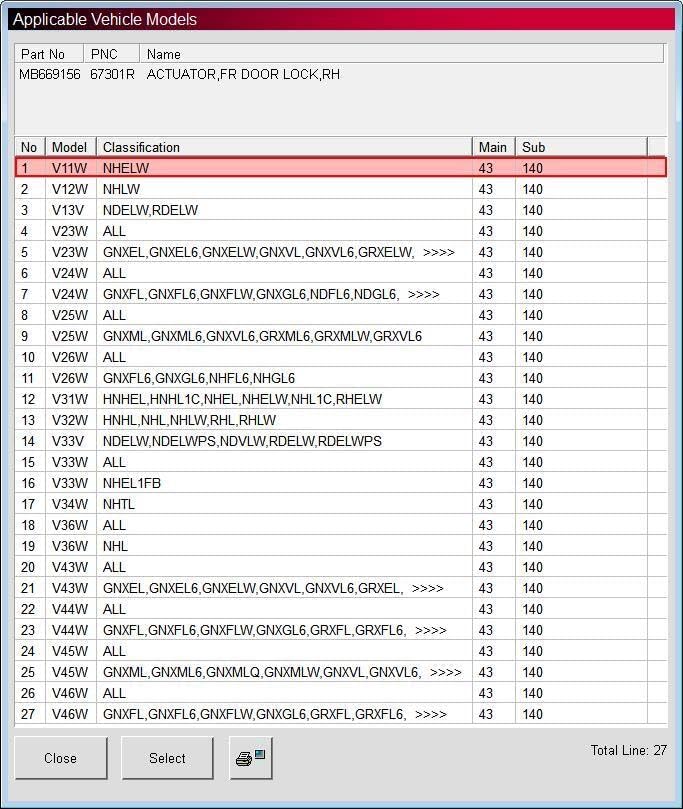
Task: Click the No column header
Action: 30,147
